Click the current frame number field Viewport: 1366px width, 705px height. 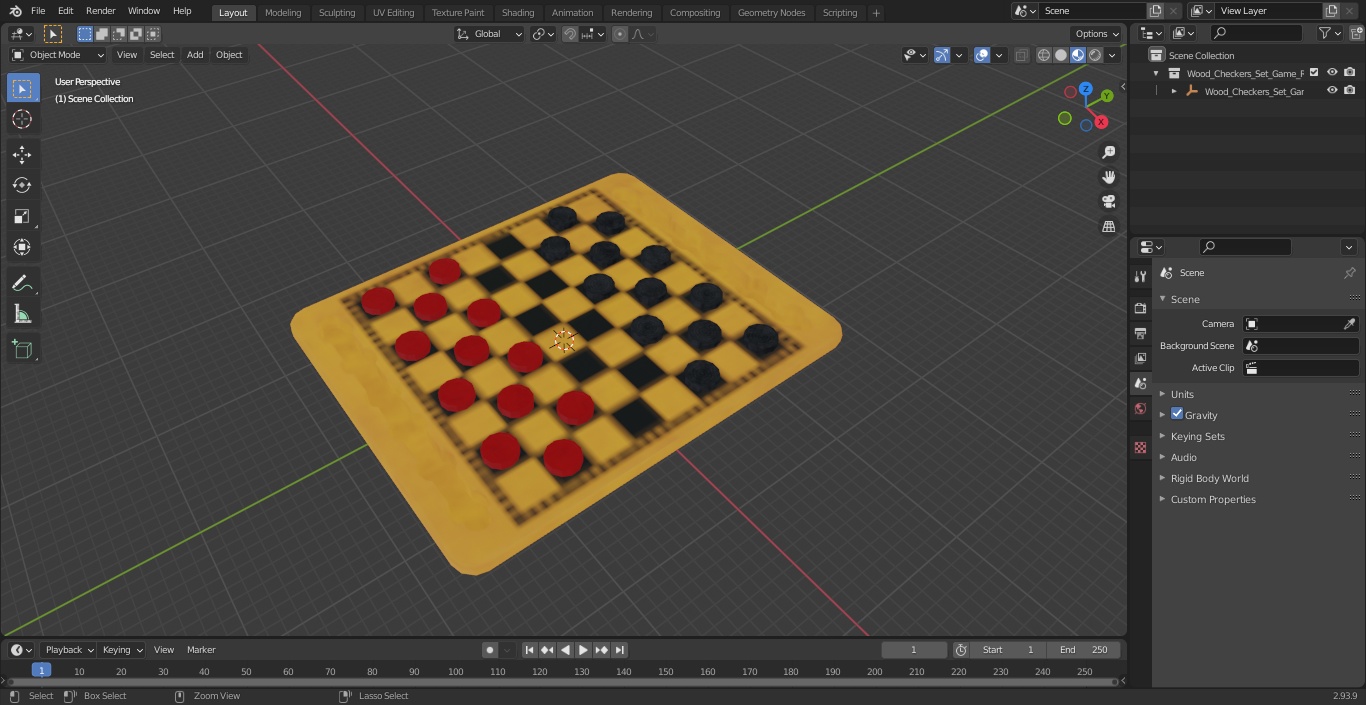[x=913, y=650]
